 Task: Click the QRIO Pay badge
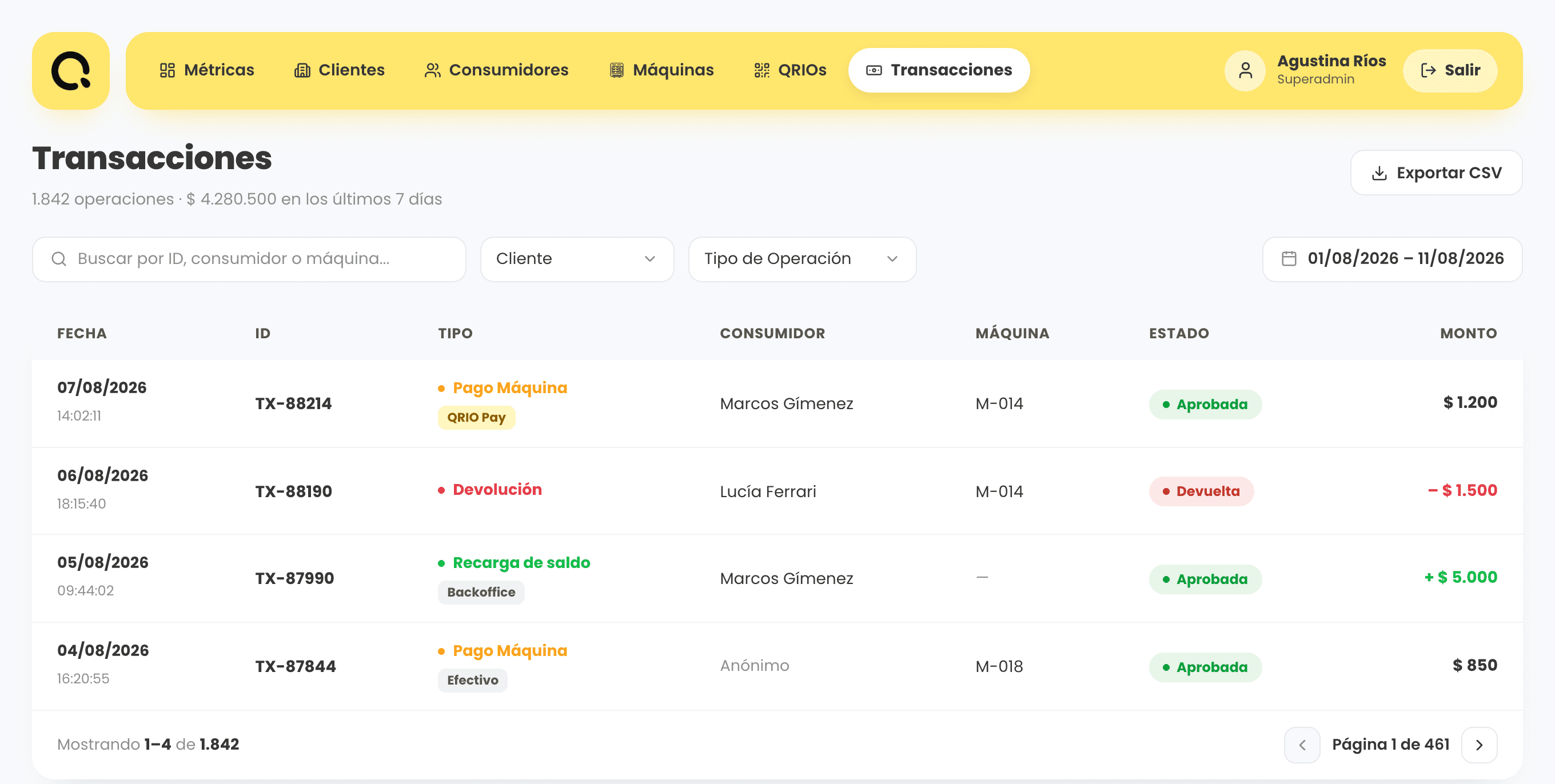point(476,418)
